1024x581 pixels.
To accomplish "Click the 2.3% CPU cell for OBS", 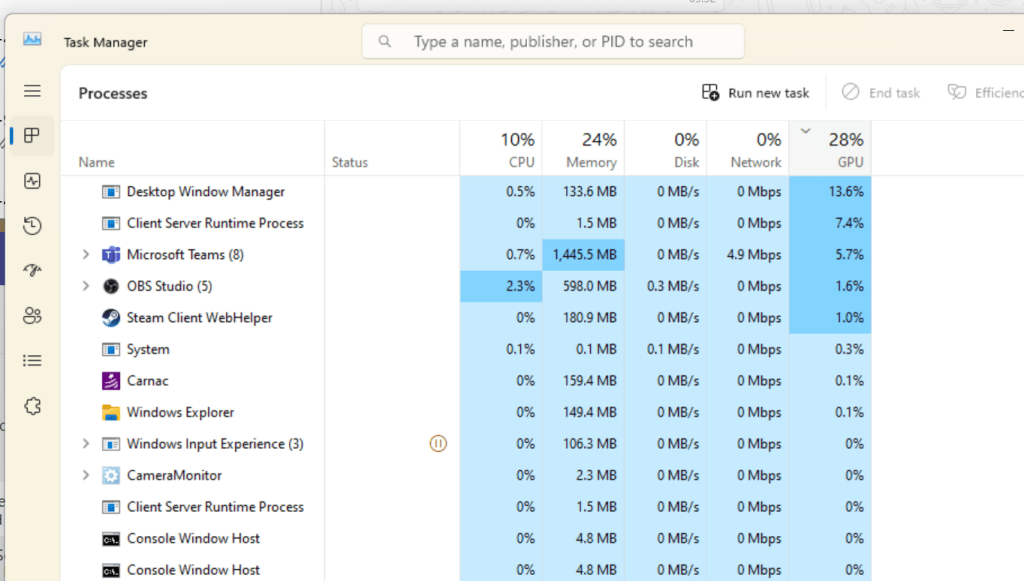I will (x=501, y=286).
